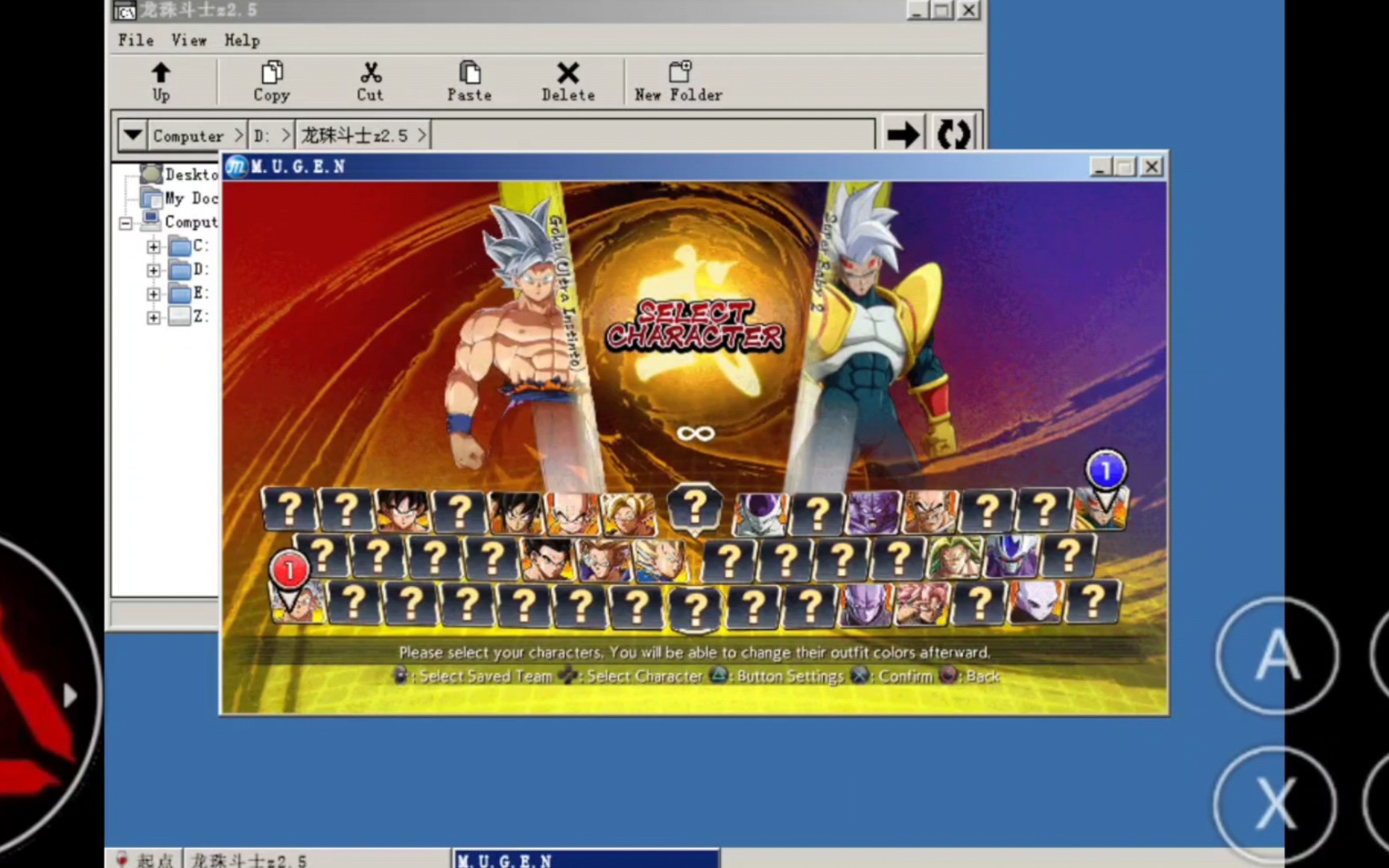This screenshot has height=868, width=1389.
Task: Switch to 龙珠斗士z2.5 taskbar window
Action: (317, 859)
